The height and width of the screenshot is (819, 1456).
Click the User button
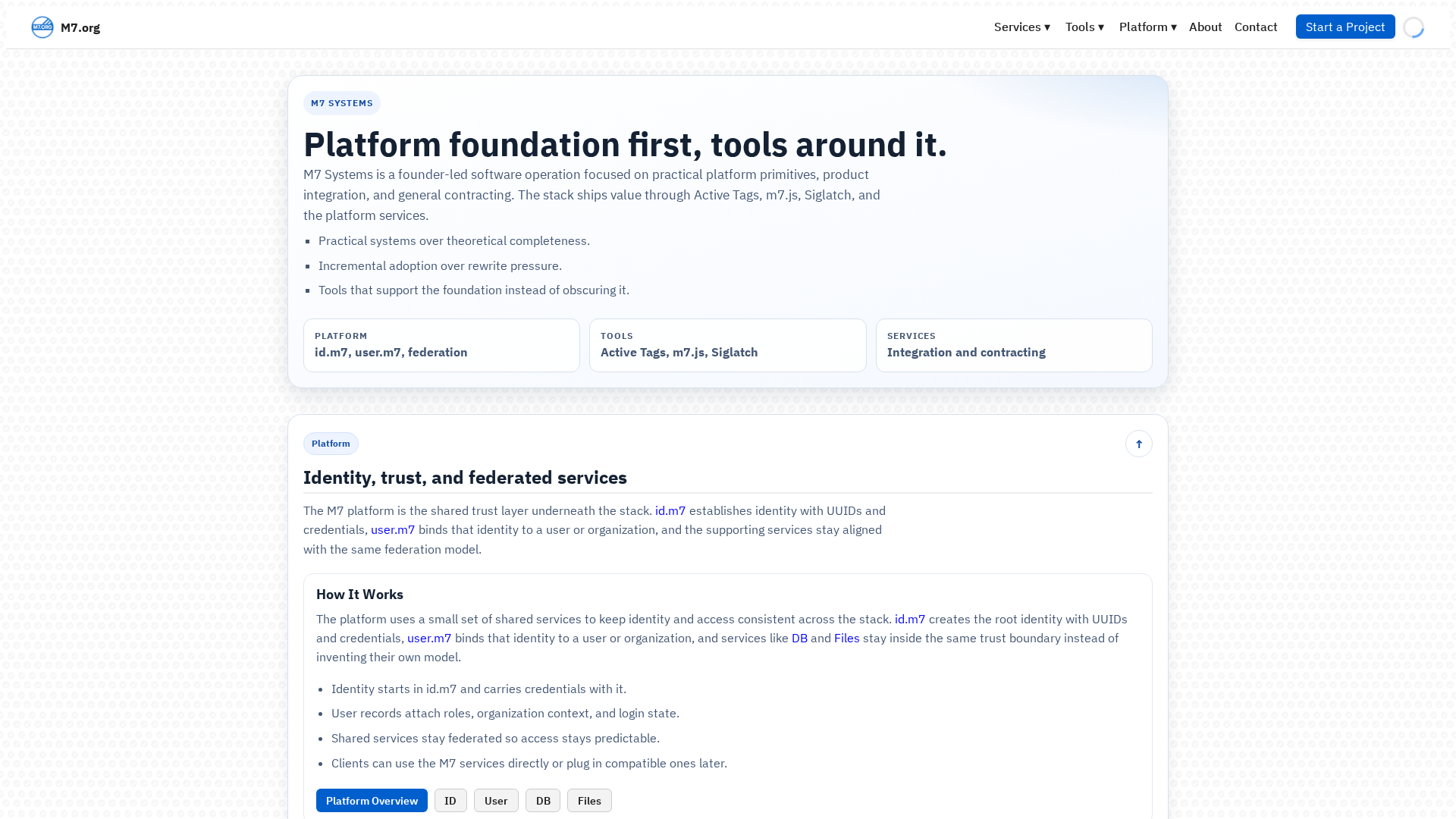(x=496, y=801)
